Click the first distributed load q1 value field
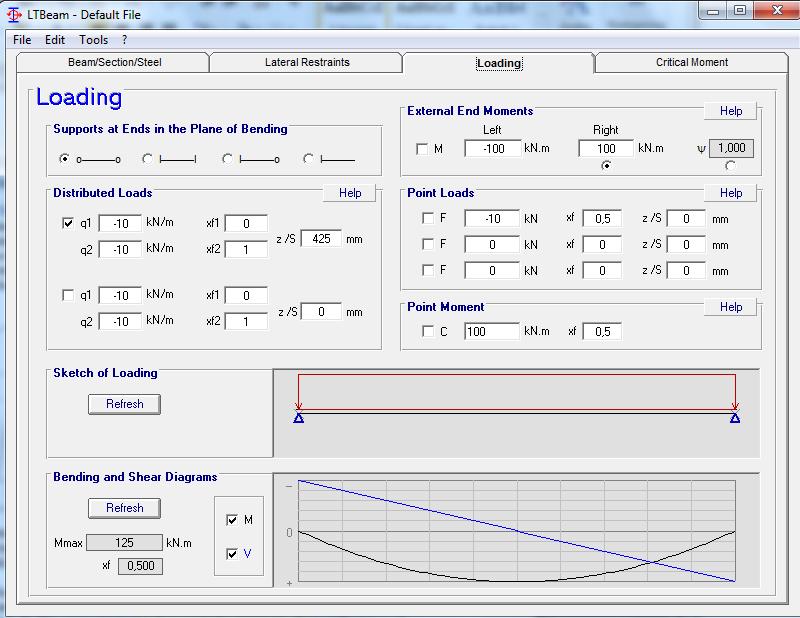 pos(120,224)
